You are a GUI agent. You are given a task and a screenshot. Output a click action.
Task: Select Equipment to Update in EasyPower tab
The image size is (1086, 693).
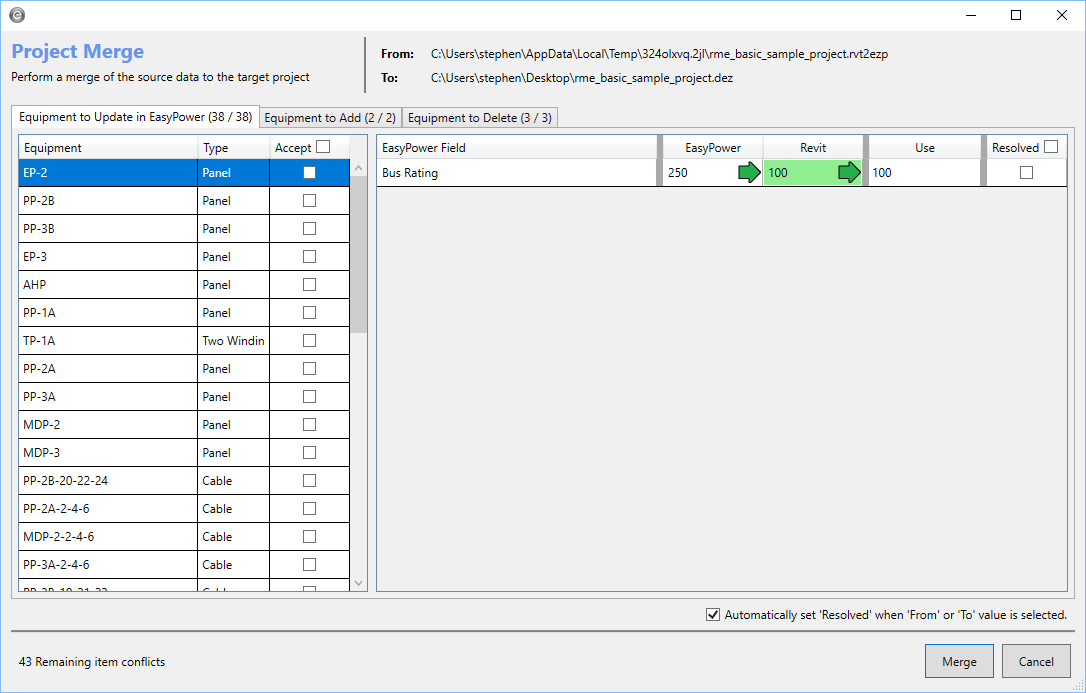[x=136, y=117]
